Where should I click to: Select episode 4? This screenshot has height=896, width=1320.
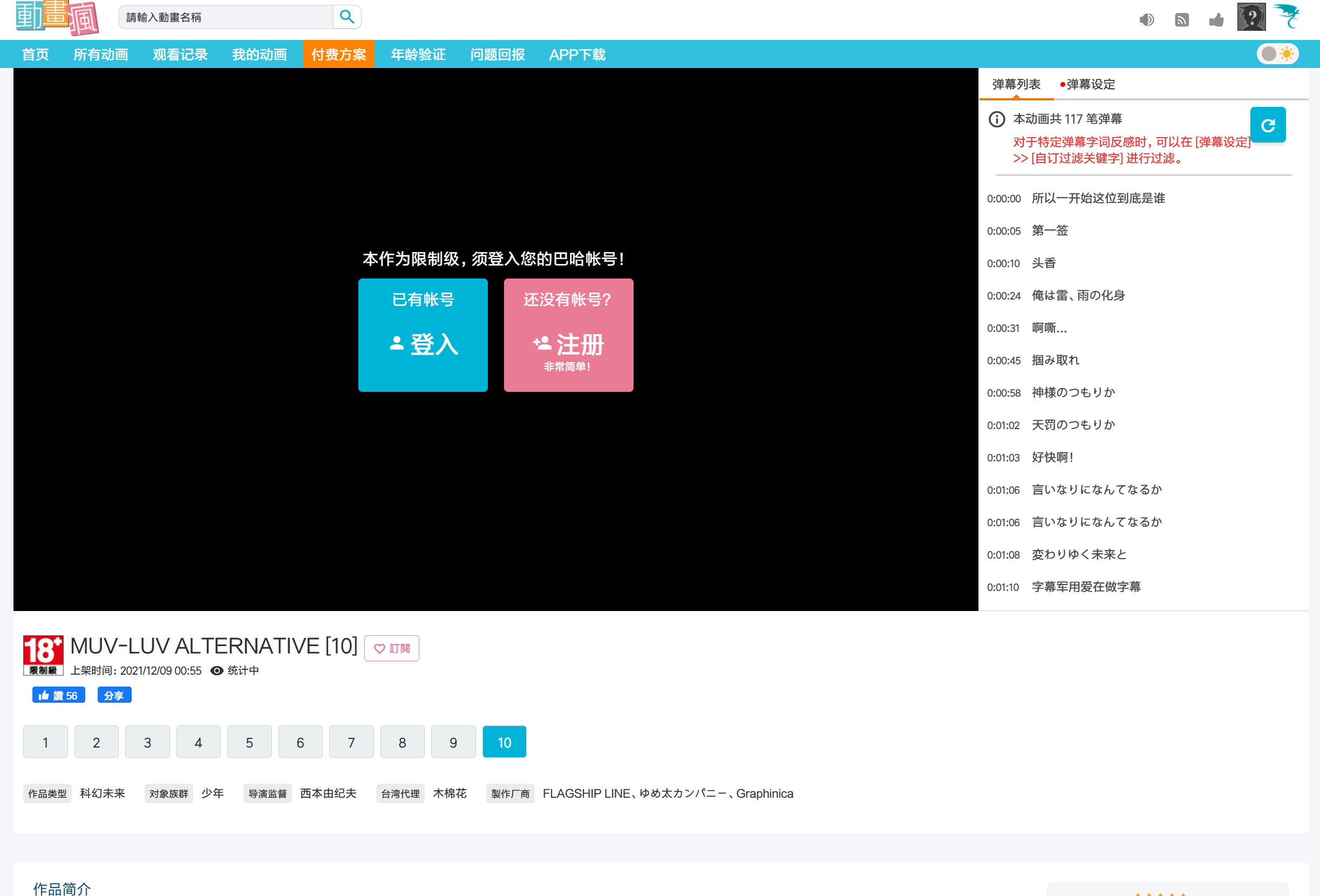point(198,742)
